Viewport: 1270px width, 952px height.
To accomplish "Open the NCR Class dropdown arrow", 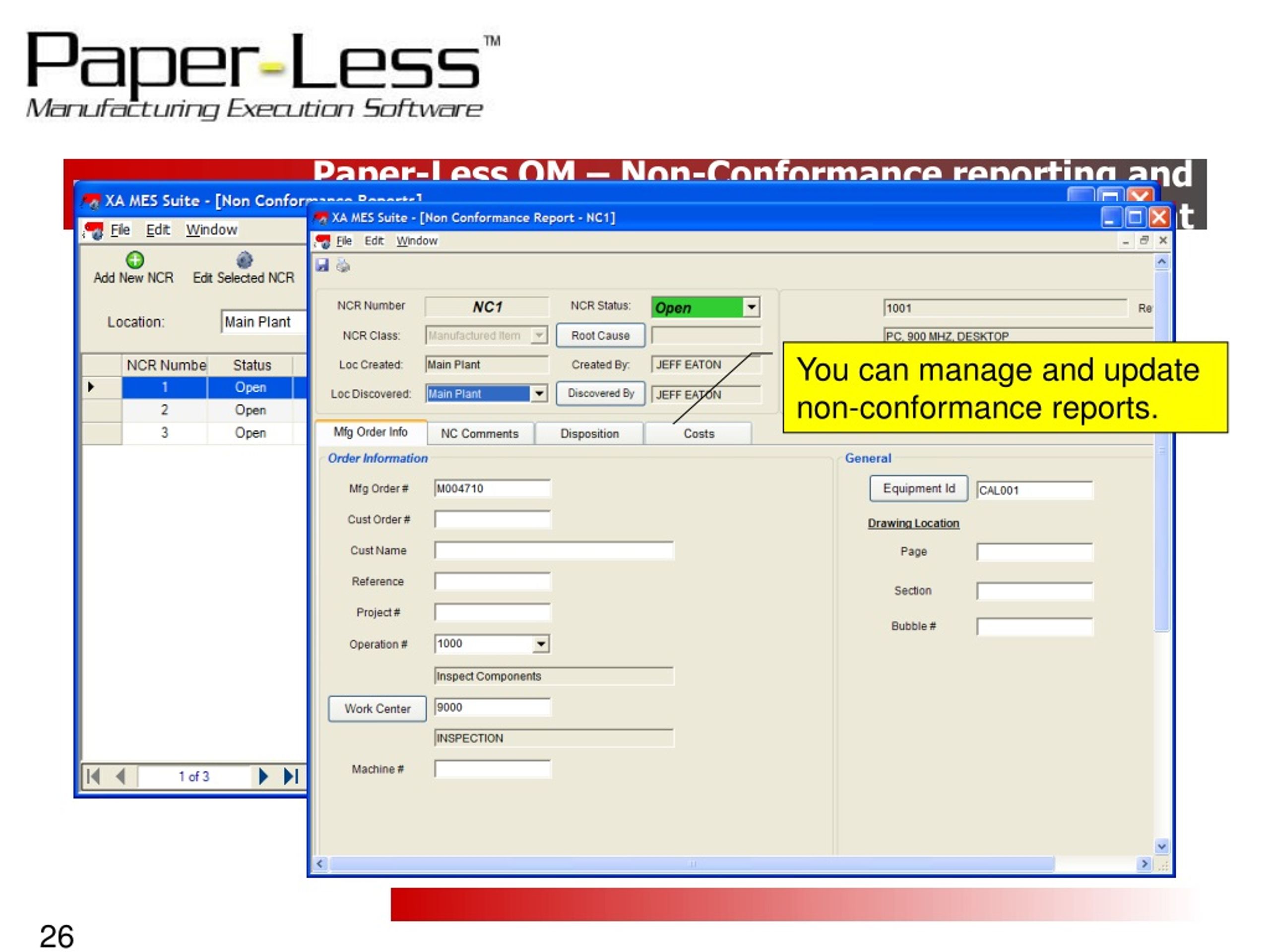I will pos(539,335).
